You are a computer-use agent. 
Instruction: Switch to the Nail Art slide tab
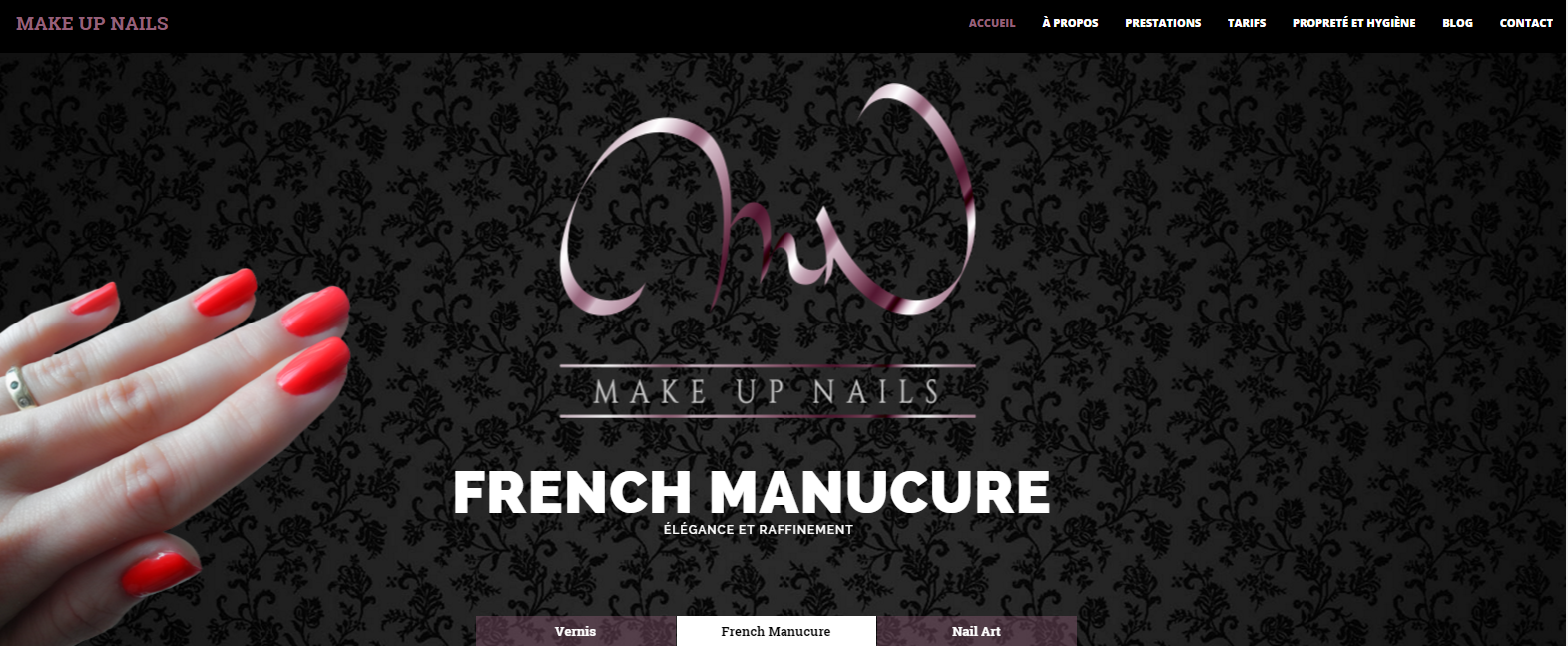click(x=977, y=631)
